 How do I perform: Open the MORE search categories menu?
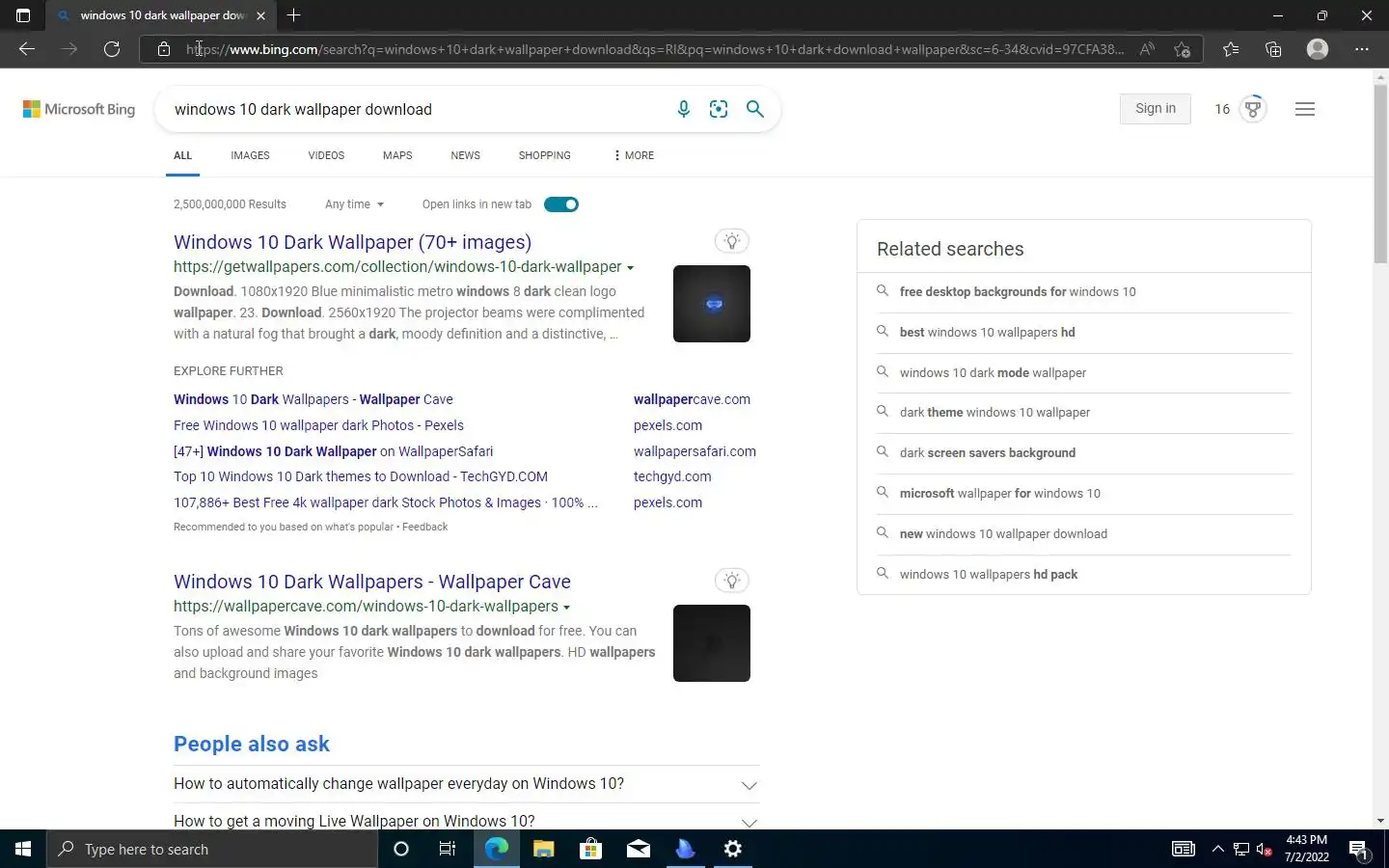click(634, 155)
